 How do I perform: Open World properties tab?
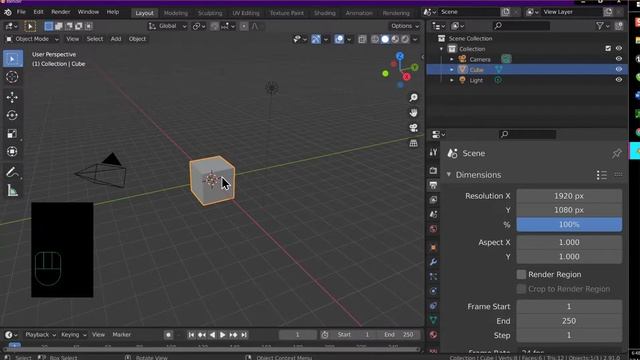click(433, 229)
